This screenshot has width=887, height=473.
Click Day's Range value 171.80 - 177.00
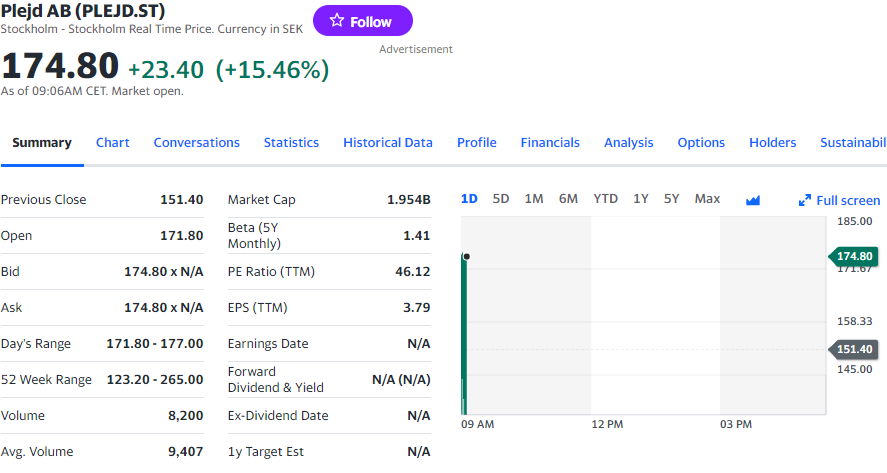click(155, 344)
